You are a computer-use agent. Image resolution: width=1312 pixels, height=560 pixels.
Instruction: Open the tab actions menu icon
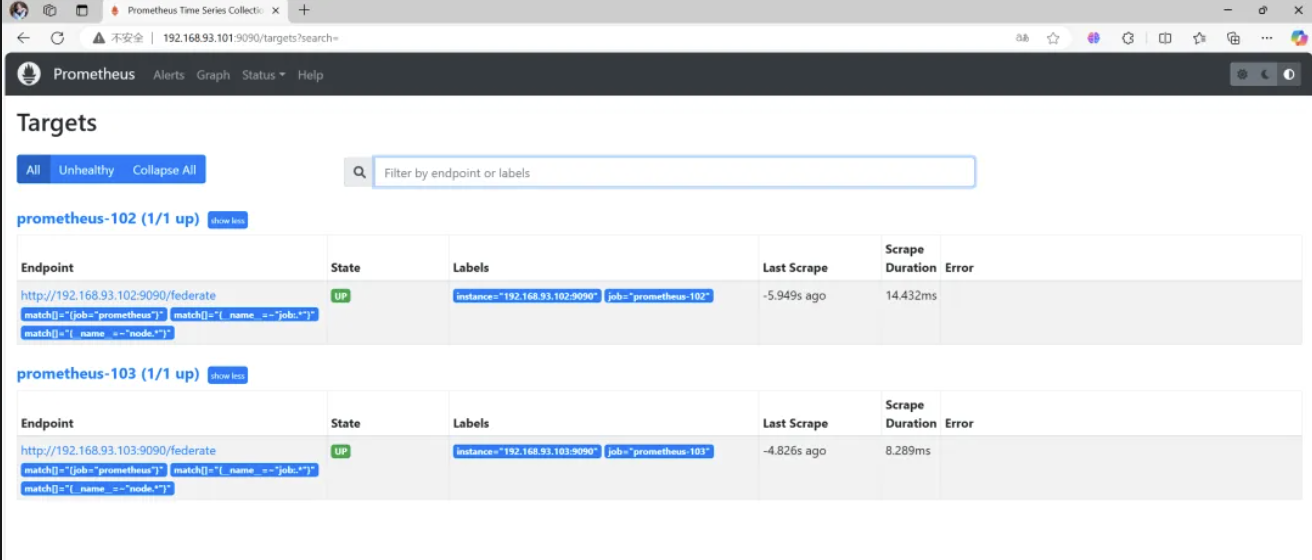82,10
